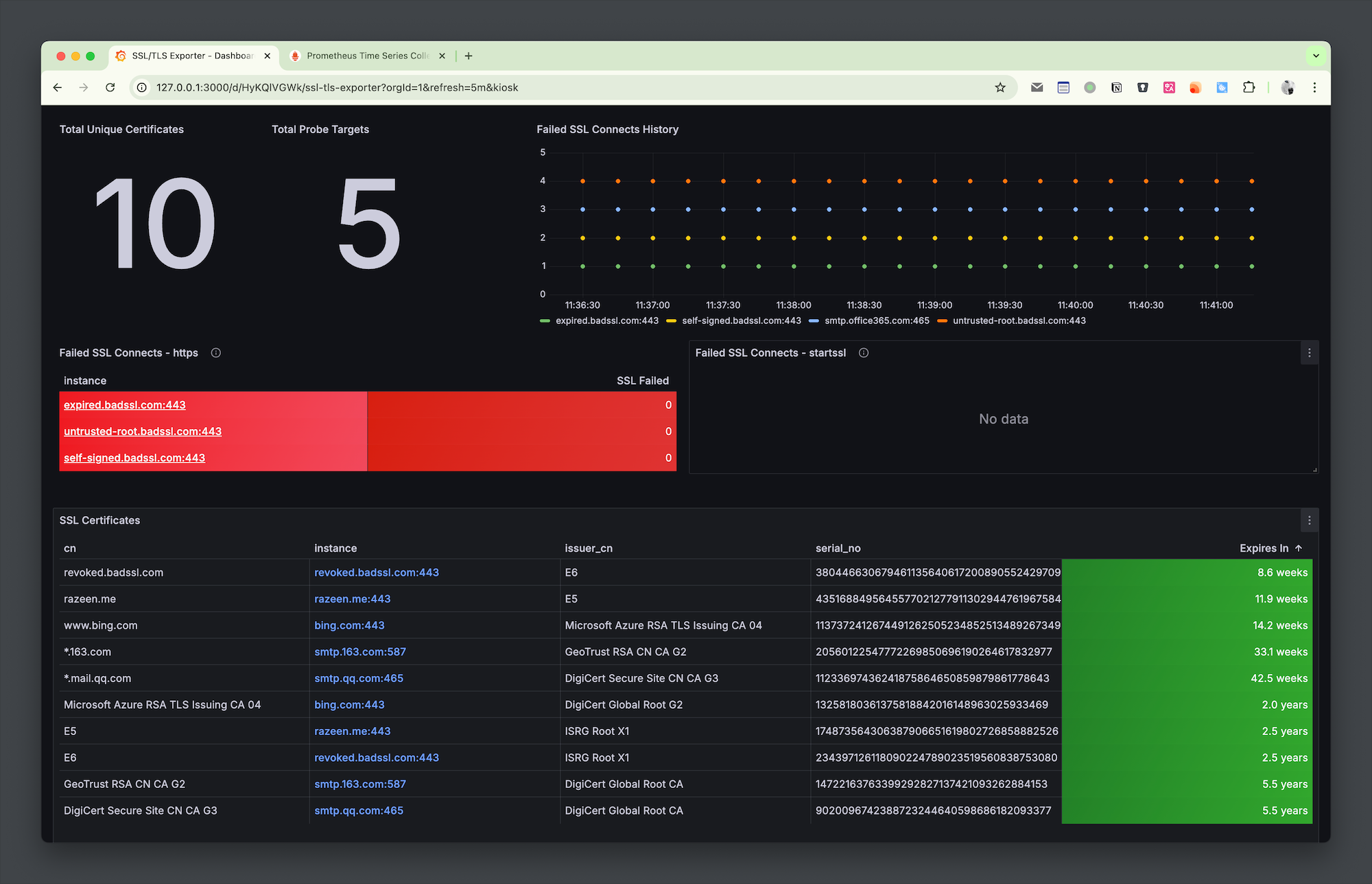Screen dimensions: 1372x884
Task: Open razeen.me:443 link in razeen.me row
Action: click(x=353, y=598)
